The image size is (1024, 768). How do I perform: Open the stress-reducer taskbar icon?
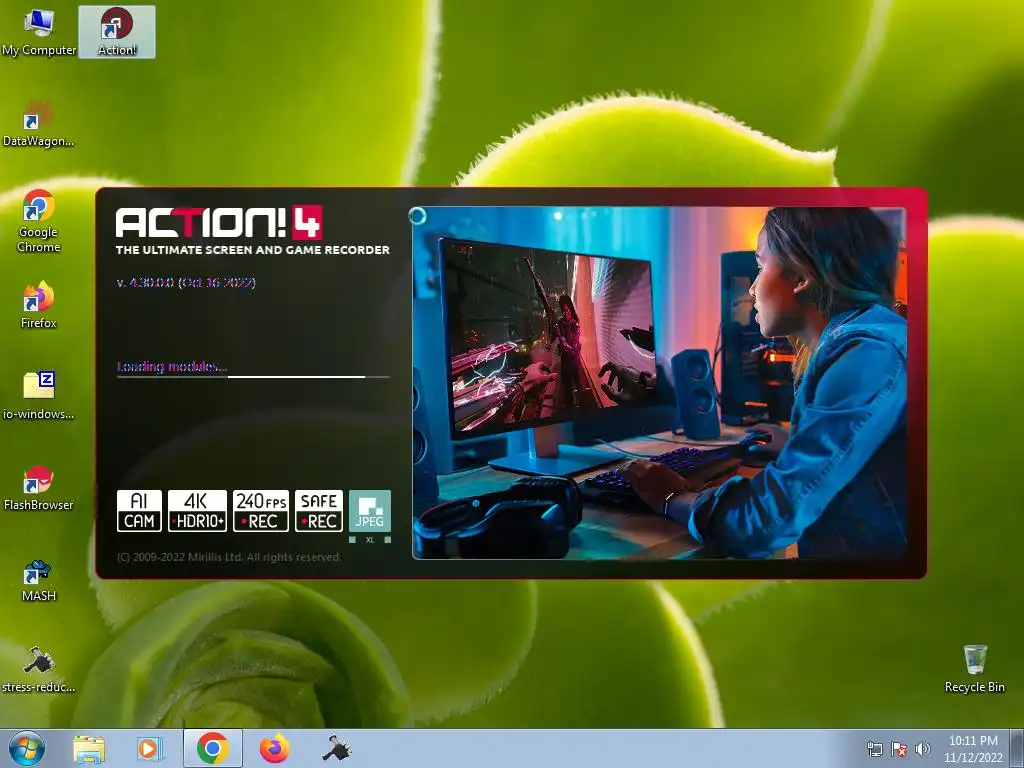coord(336,748)
